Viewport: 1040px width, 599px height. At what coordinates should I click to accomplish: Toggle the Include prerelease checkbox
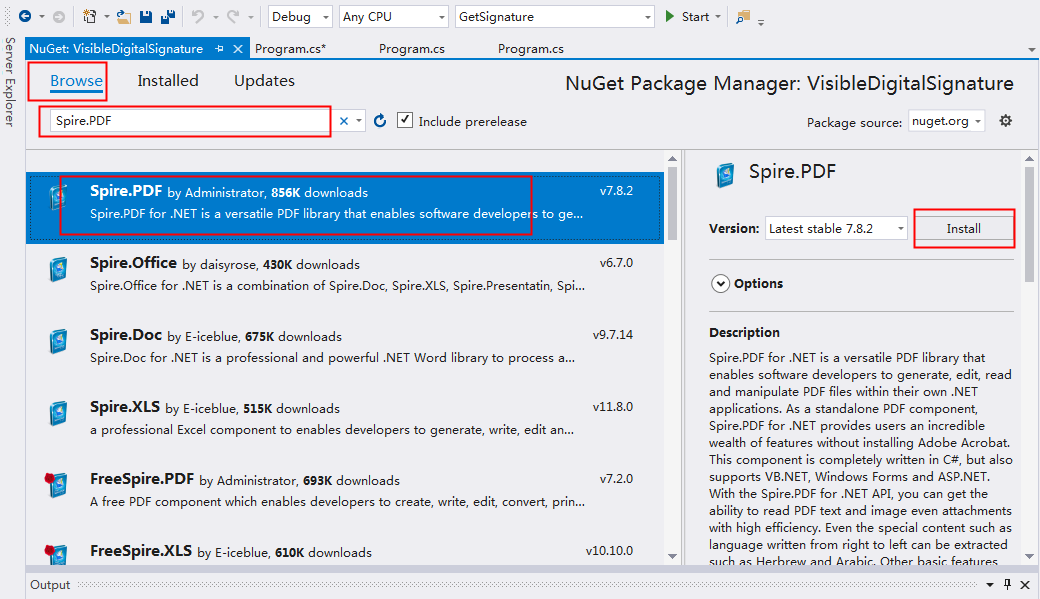[x=405, y=121]
